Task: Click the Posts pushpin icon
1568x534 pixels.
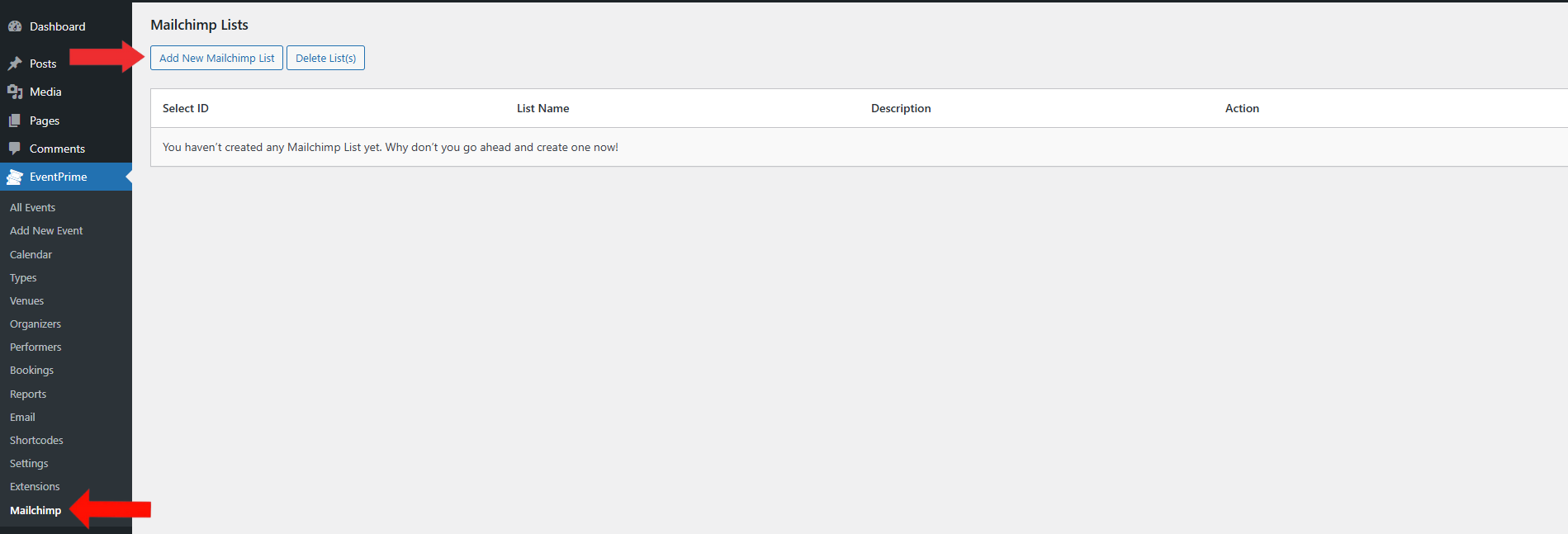Action: pyautogui.click(x=15, y=64)
